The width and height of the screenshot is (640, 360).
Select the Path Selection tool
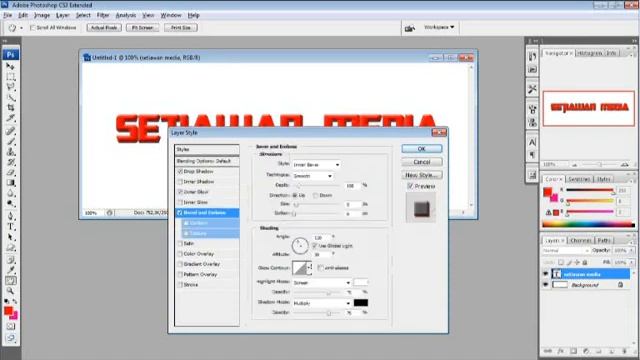(11, 238)
